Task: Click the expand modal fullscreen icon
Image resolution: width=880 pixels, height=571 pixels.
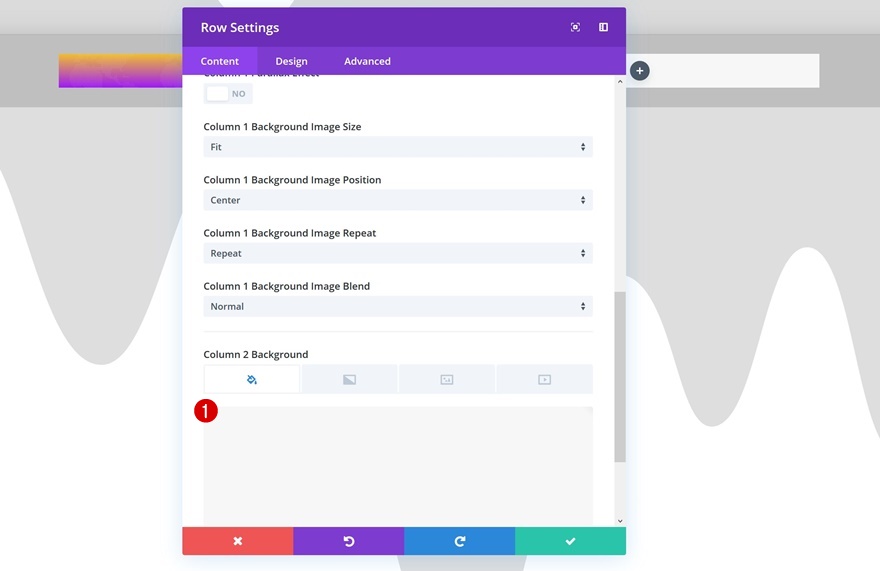Action: pyautogui.click(x=575, y=27)
